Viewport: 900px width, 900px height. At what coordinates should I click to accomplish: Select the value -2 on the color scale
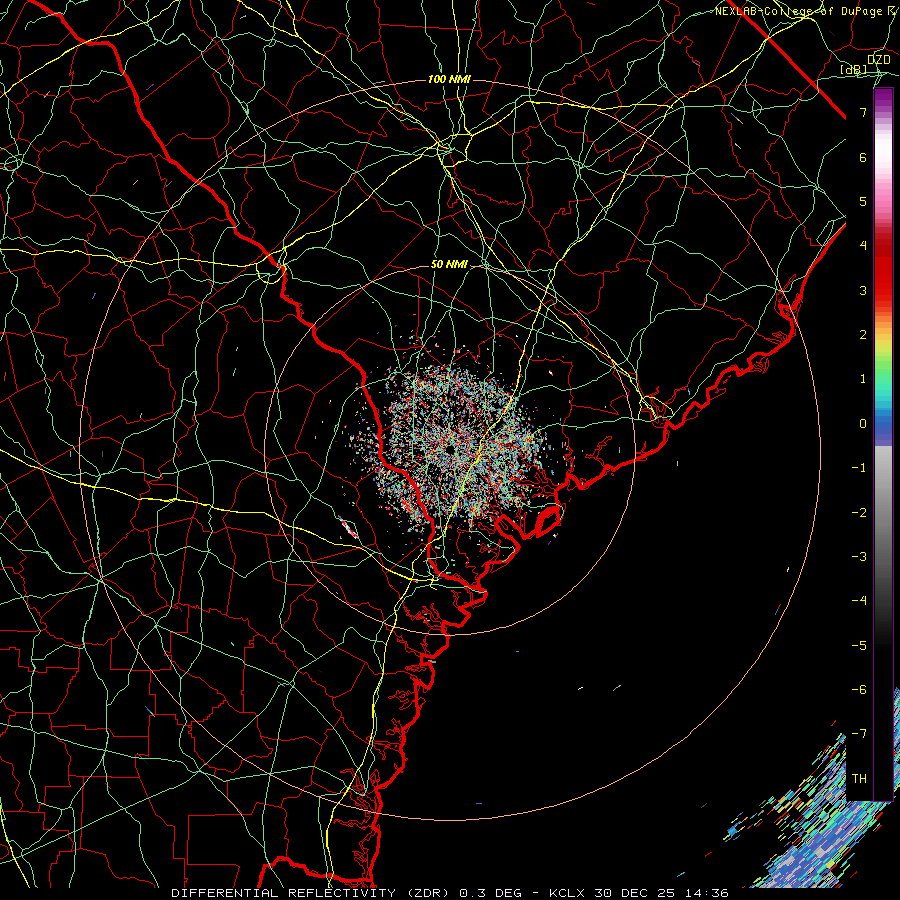[859, 513]
